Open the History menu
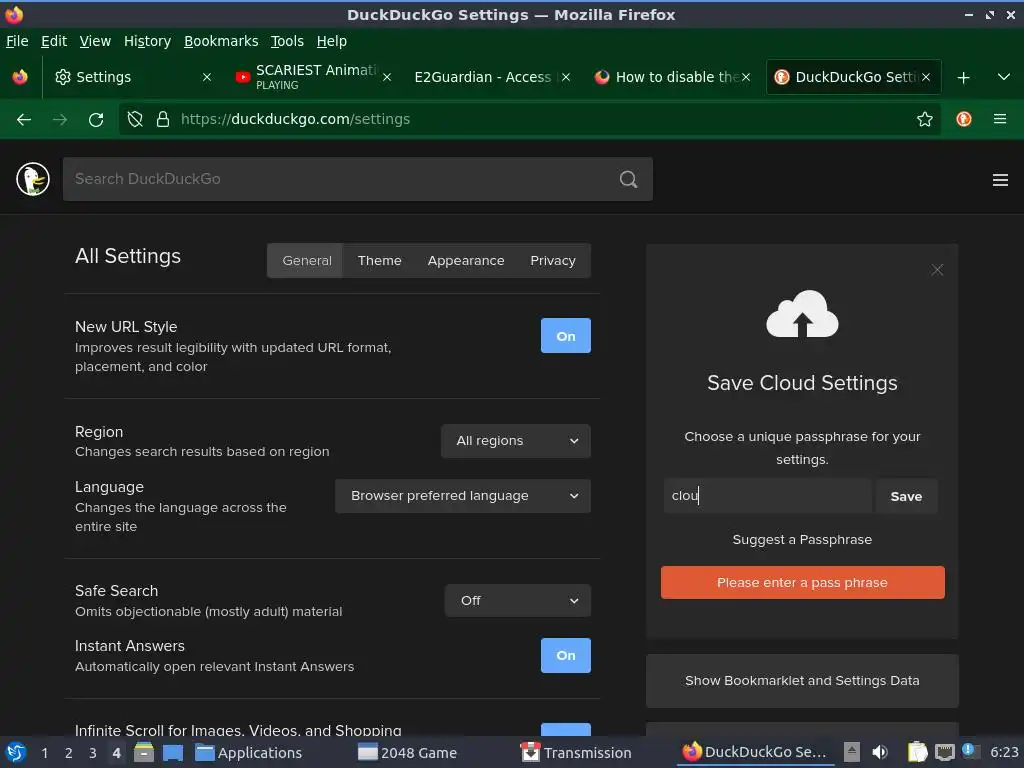 (x=147, y=41)
